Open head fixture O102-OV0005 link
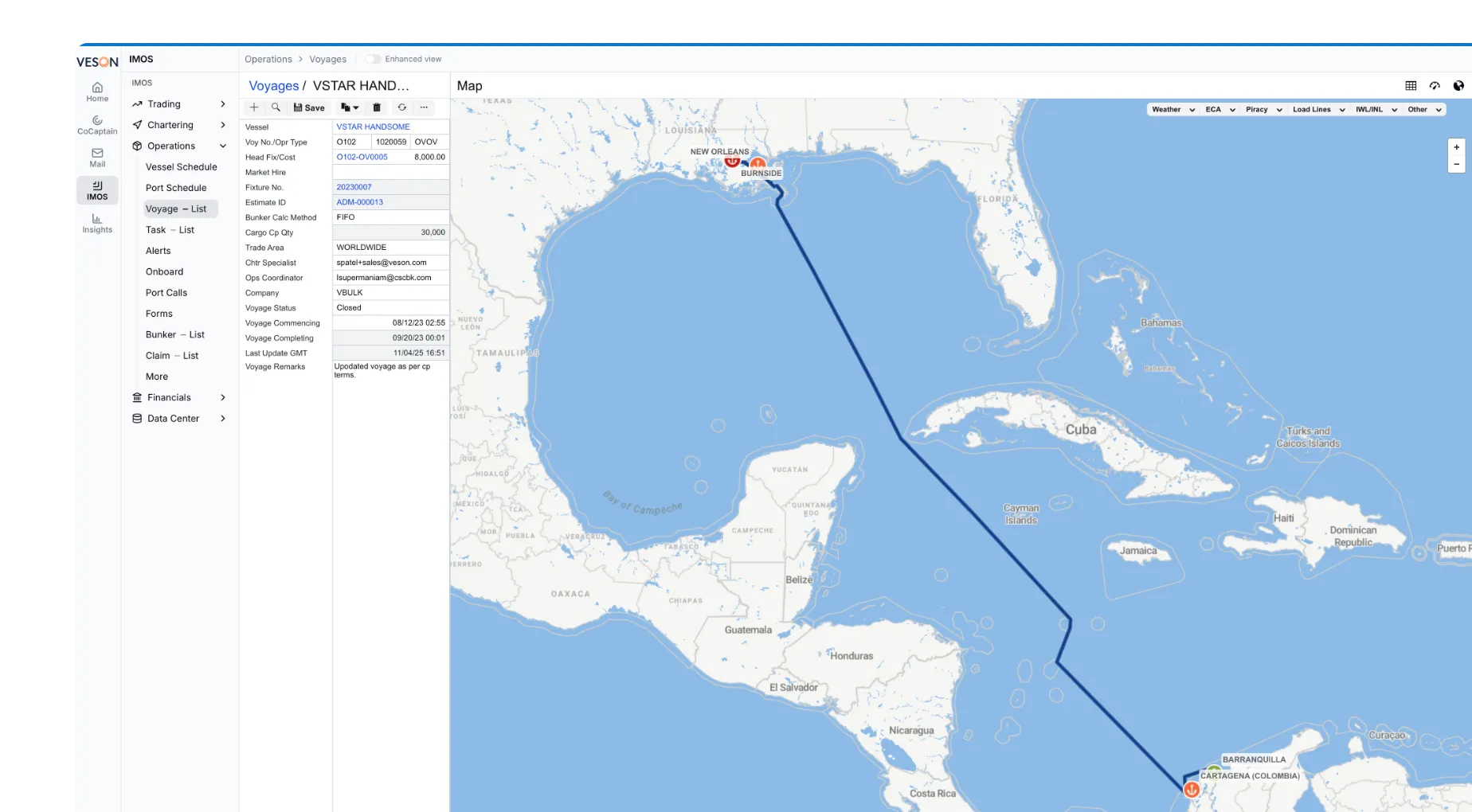Viewport: 1472px width, 812px height. (x=362, y=157)
